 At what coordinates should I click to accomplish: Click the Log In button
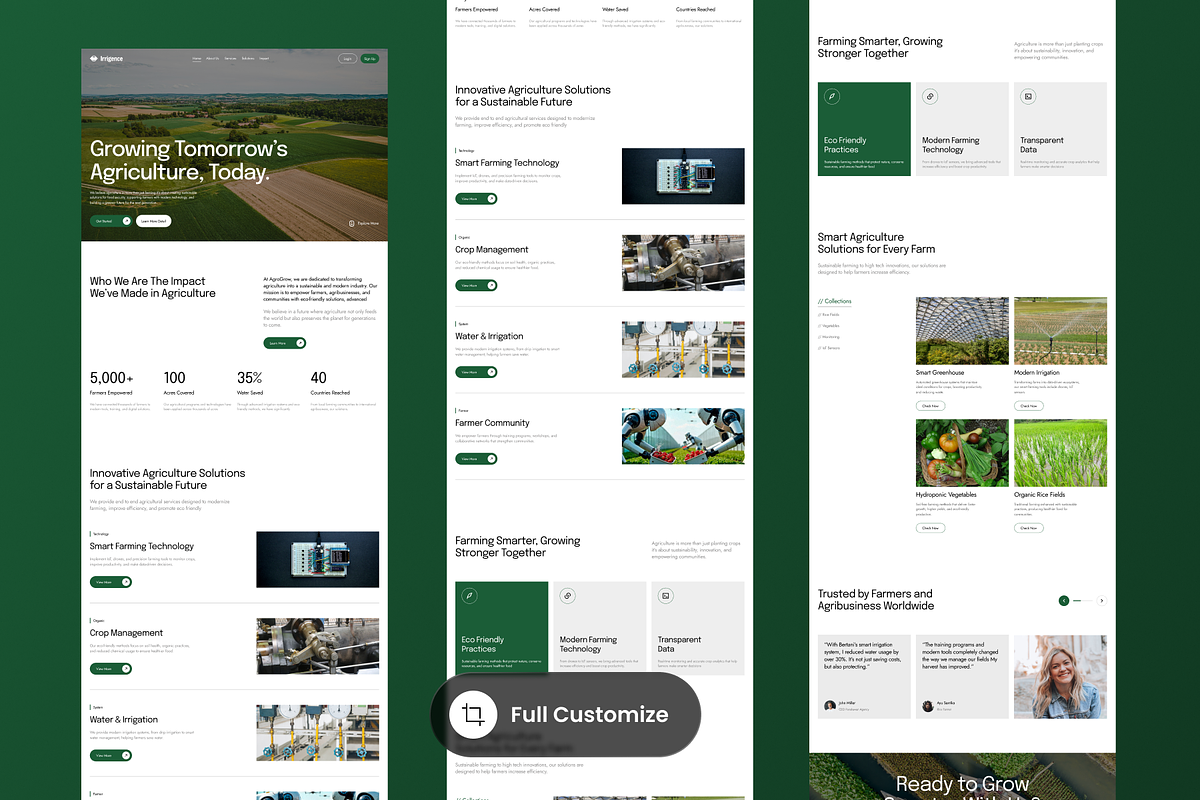coord(347,59)
